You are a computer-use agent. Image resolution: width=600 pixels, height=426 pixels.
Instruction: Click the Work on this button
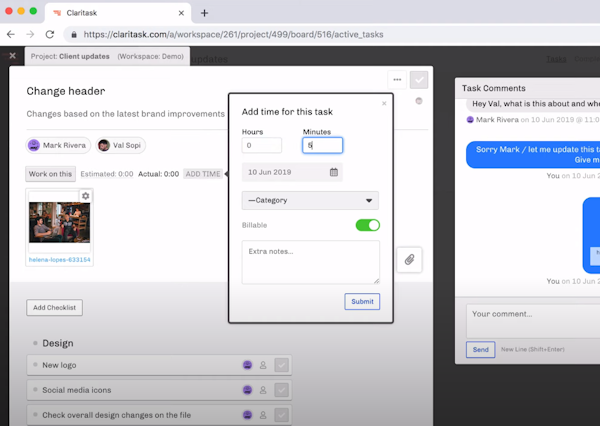click(x=51, y=174)
